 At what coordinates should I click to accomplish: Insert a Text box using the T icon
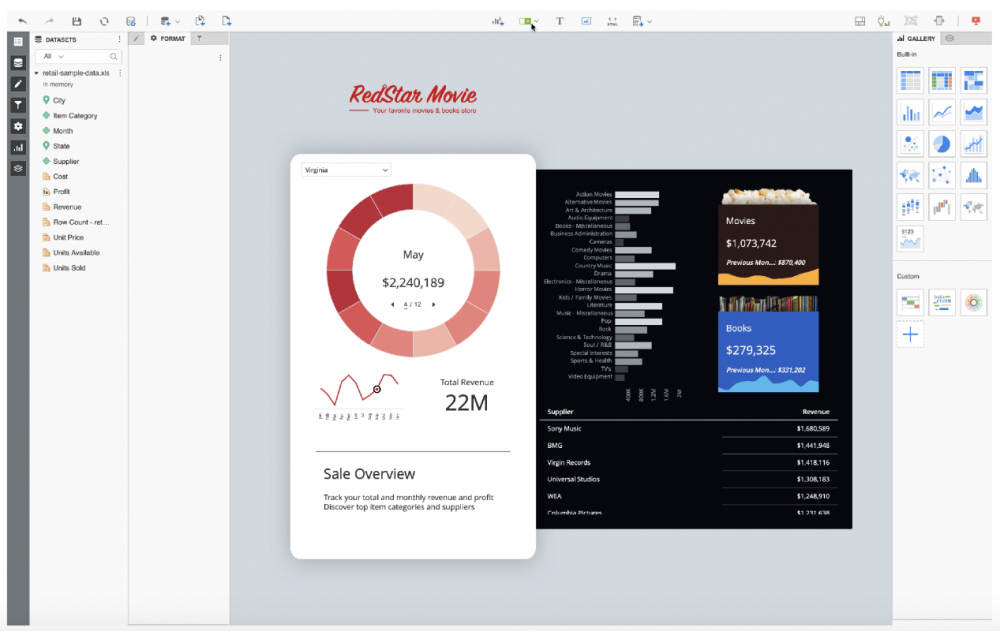(559, 21)
